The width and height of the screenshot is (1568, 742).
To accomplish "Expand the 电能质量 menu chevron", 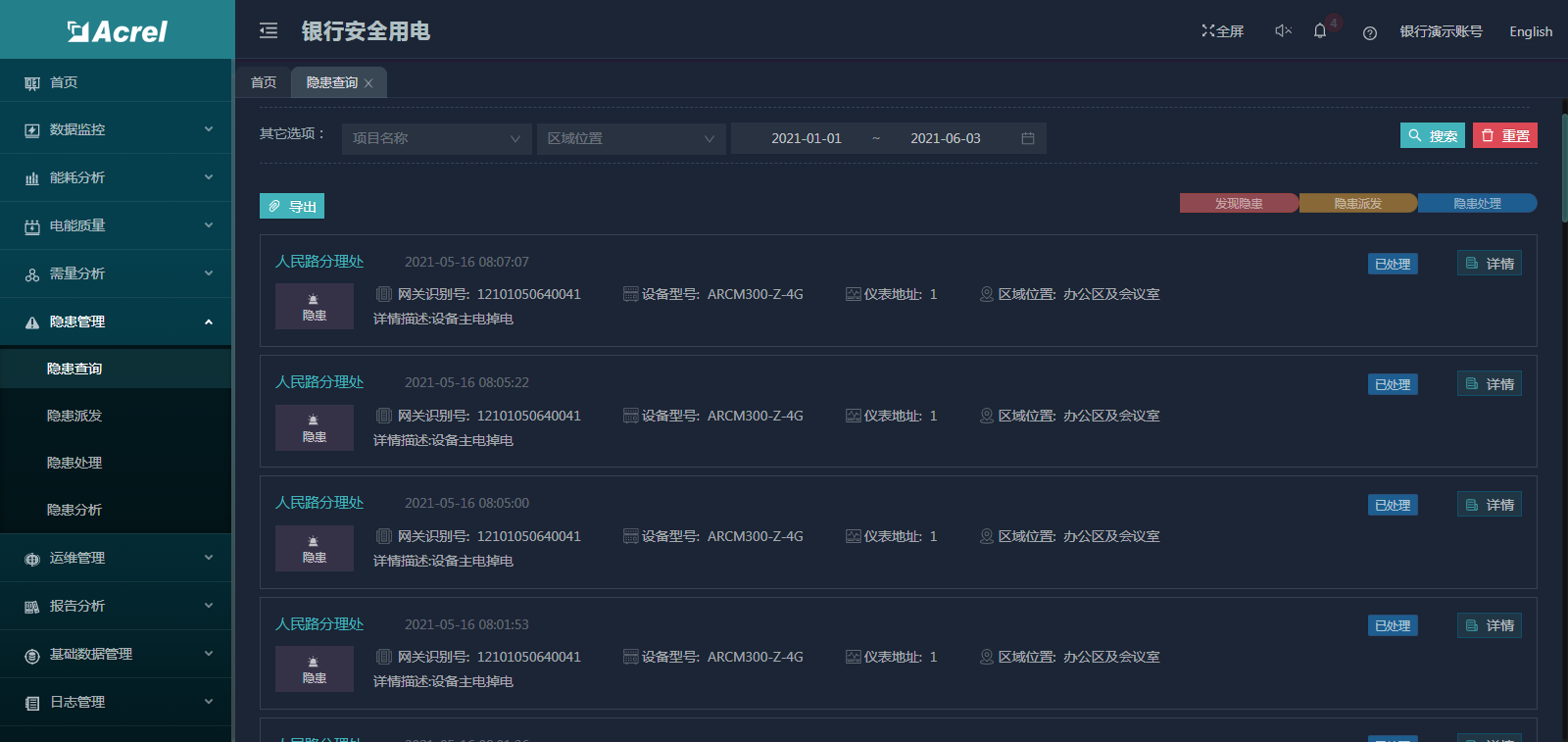I will pos(209,225).
